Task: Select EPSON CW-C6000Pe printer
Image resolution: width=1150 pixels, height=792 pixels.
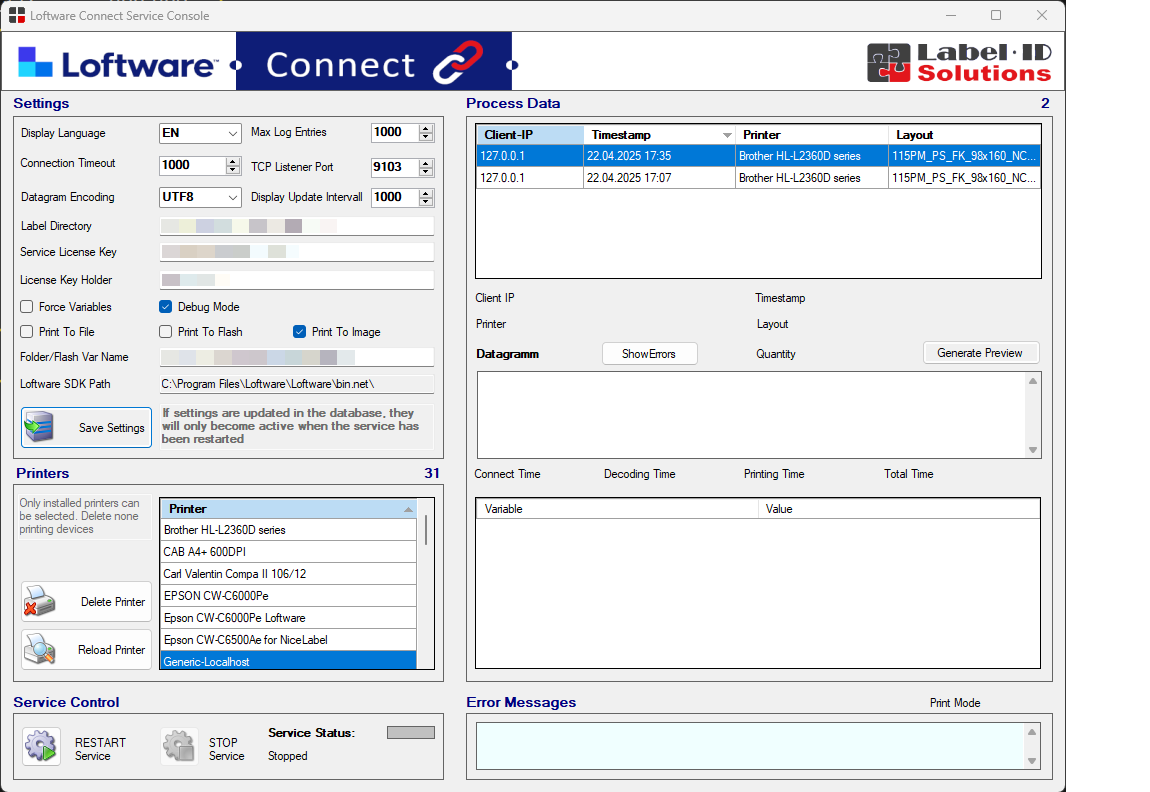Action: (288, 596)
